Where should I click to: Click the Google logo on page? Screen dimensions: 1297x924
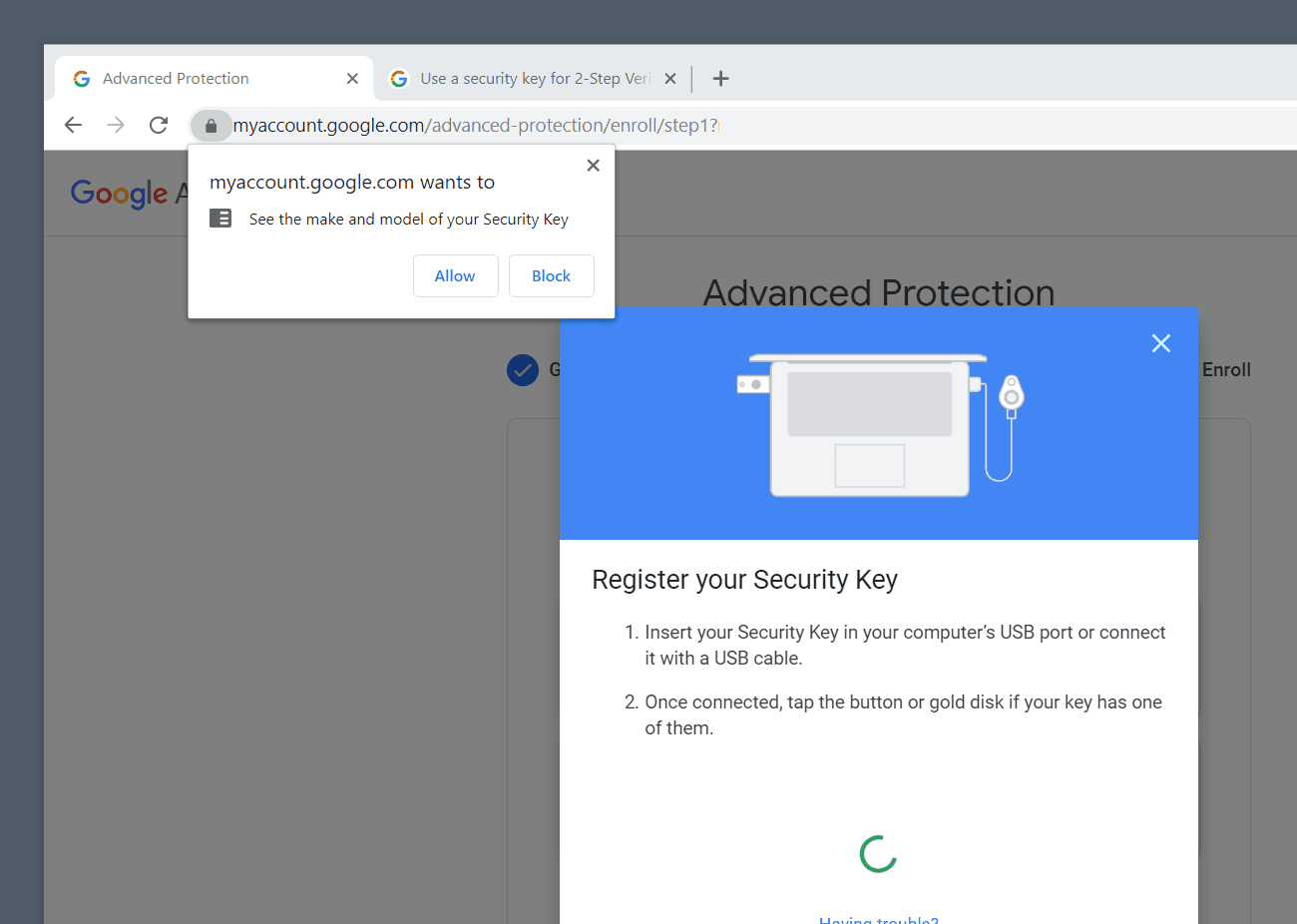click(x=119, y=193)
